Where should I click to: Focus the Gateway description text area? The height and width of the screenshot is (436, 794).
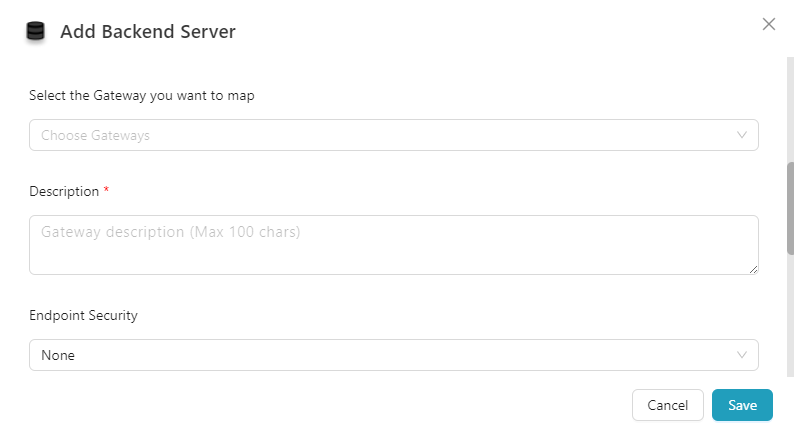coord(393,244)
